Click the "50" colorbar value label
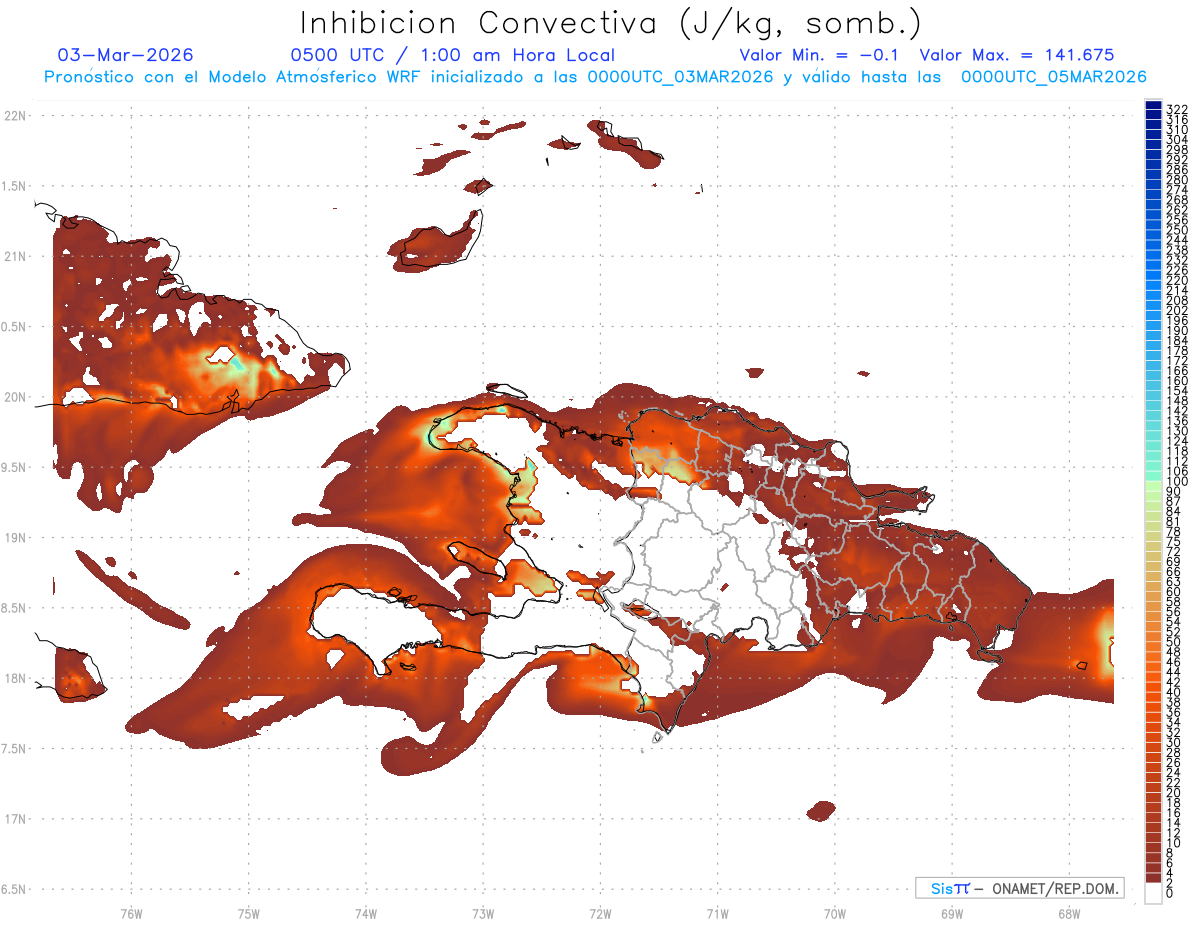Image resolution: width=1200 pixels, height=927 pixels. coord(1174,643)
